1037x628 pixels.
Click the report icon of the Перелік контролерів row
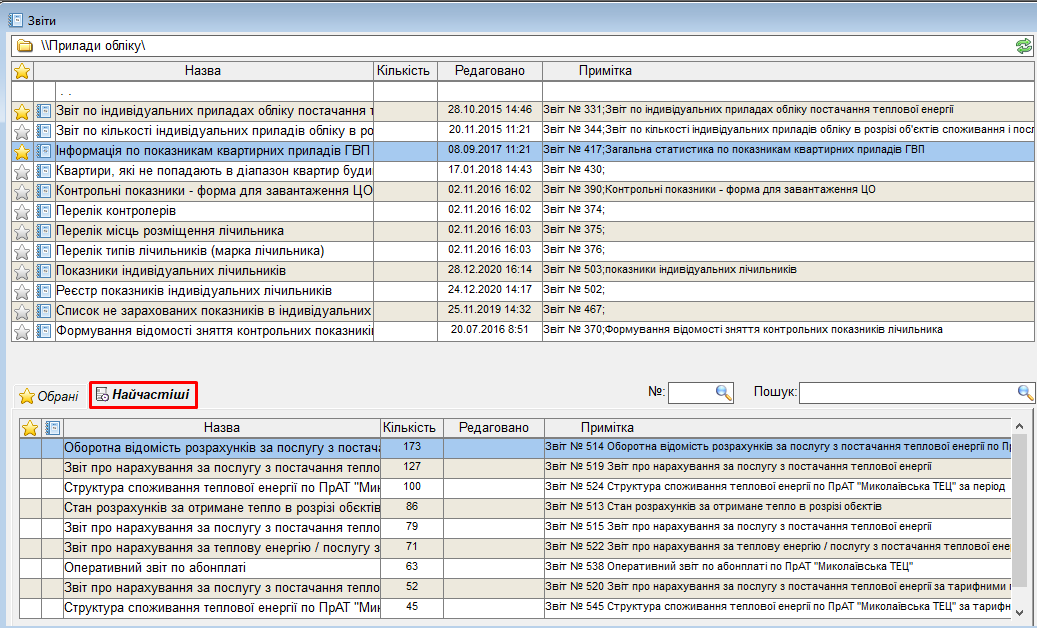pos(44,211)
